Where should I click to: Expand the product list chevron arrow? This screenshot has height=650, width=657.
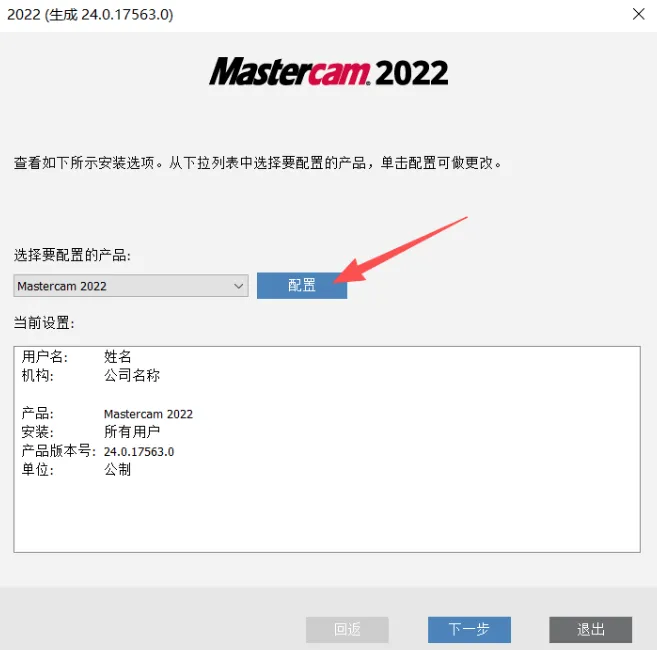[x=238, y=286]
